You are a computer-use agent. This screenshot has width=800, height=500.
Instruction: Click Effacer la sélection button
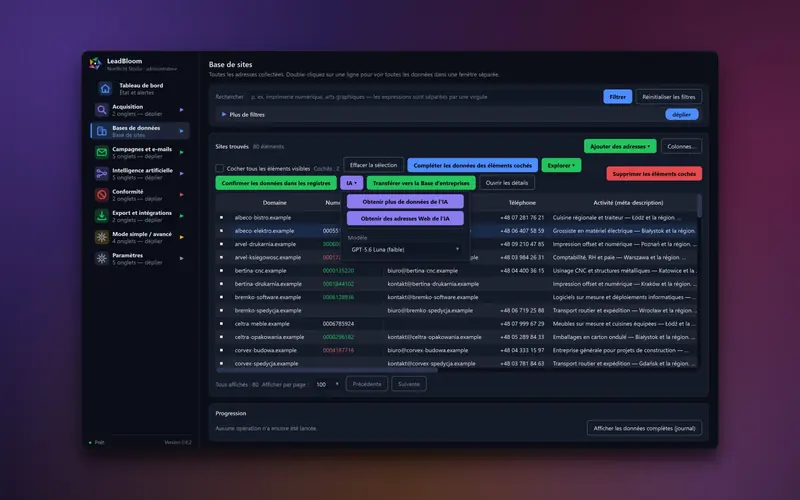373,165
